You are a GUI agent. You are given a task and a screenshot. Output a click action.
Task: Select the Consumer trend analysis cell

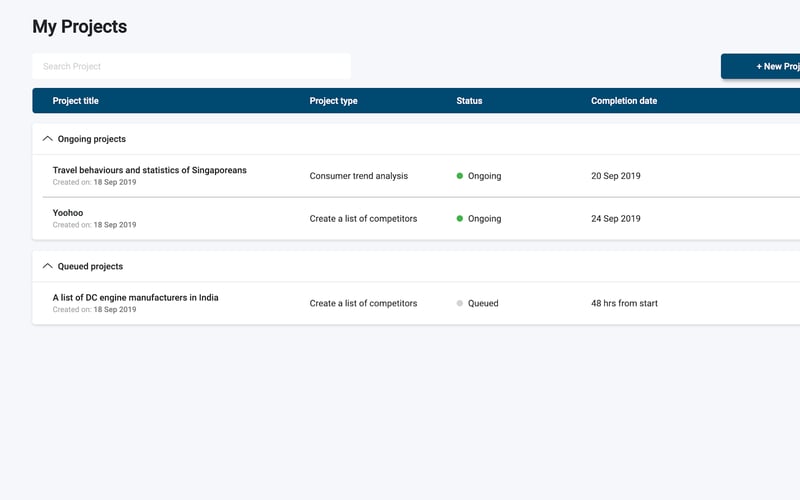(359, 176)
